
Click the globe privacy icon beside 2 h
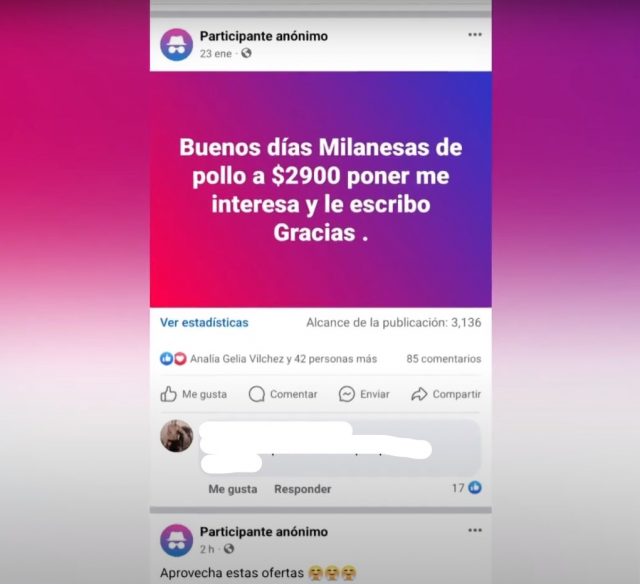click(x=229, y=549)
